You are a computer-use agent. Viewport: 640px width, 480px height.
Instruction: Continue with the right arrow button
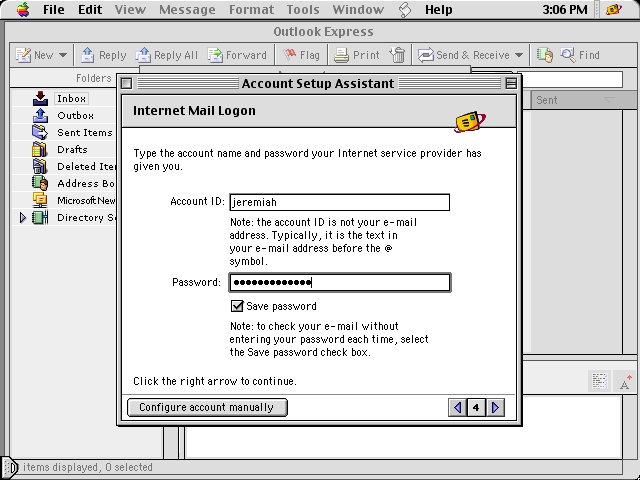click(x=495, y=407)
